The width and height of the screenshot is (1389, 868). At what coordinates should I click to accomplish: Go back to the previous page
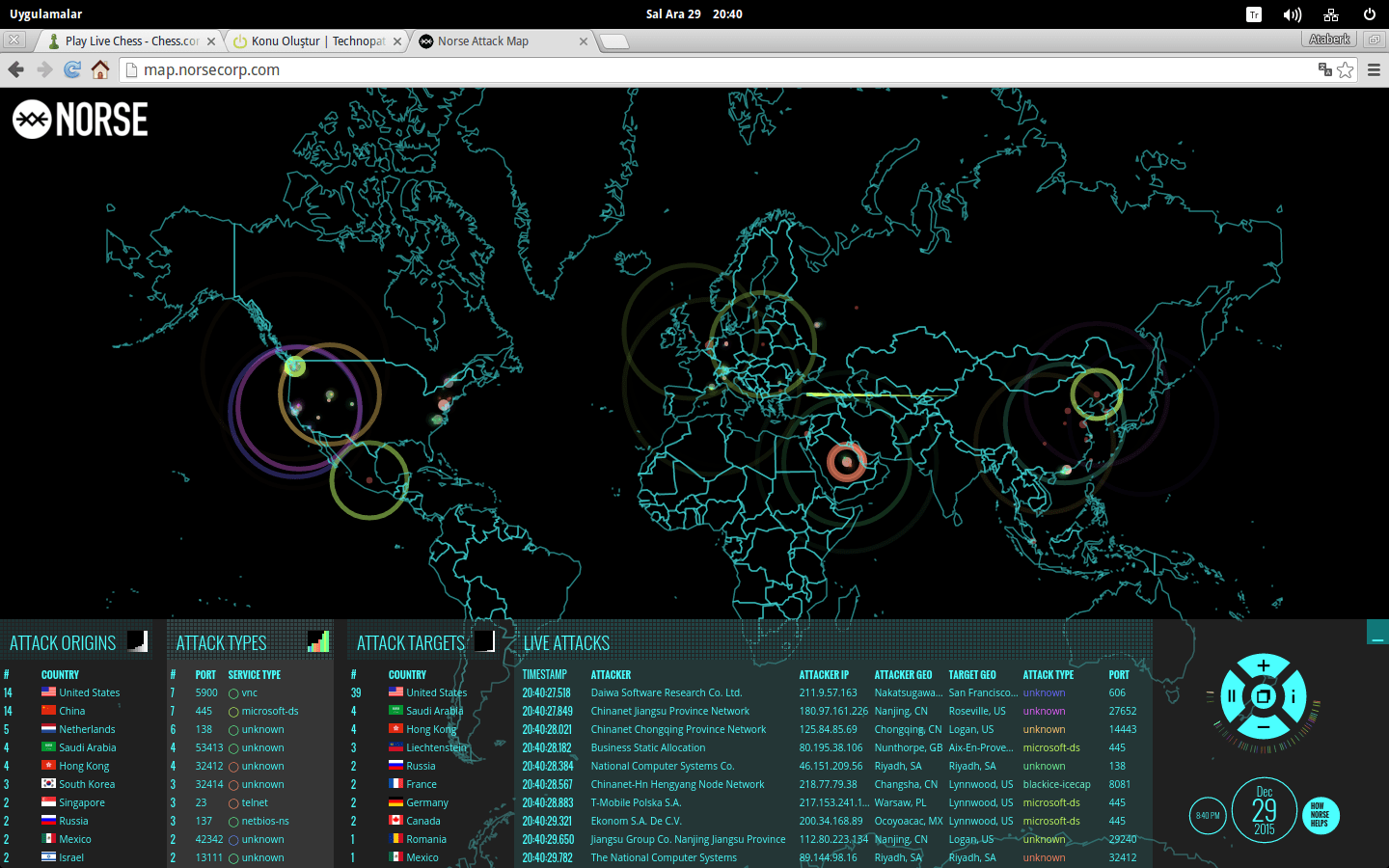(15, 69)
